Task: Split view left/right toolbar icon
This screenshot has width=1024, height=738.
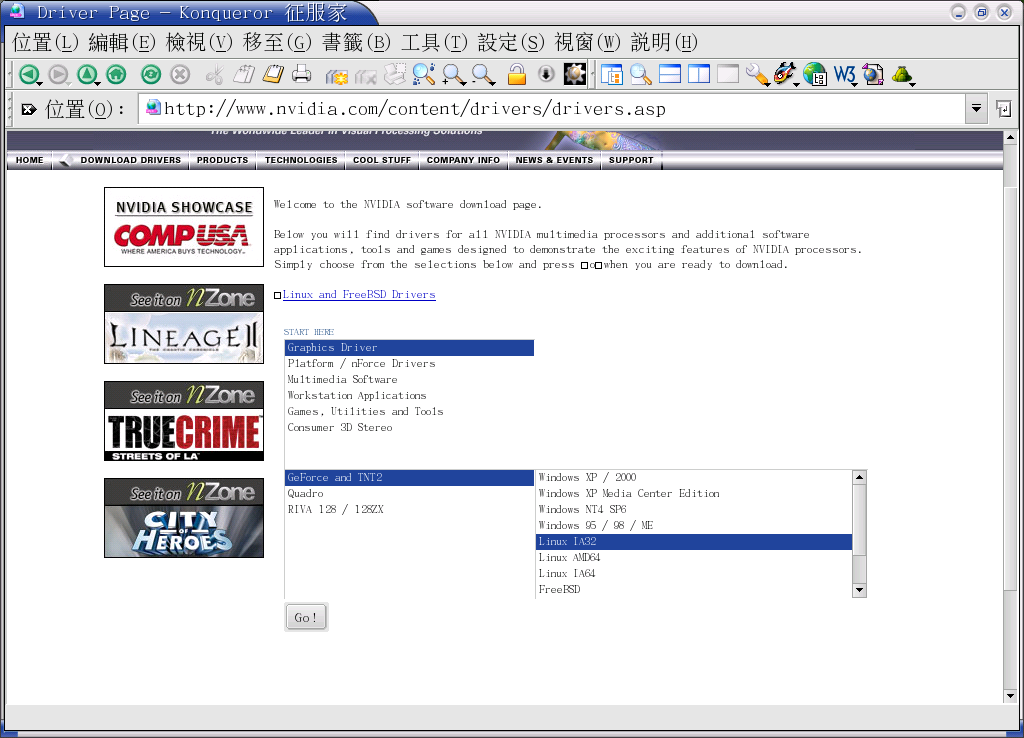Action: point(699,74)
